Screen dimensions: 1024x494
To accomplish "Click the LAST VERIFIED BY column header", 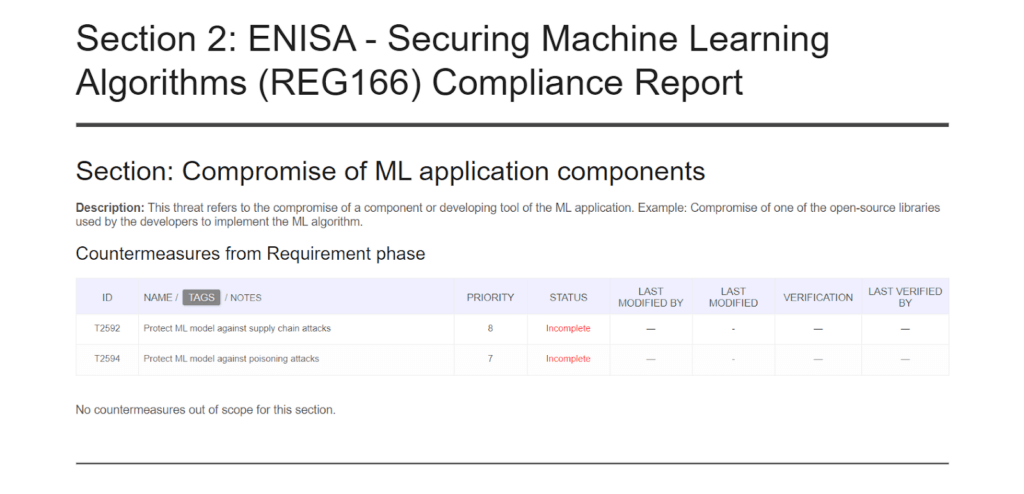I will 905,297.
